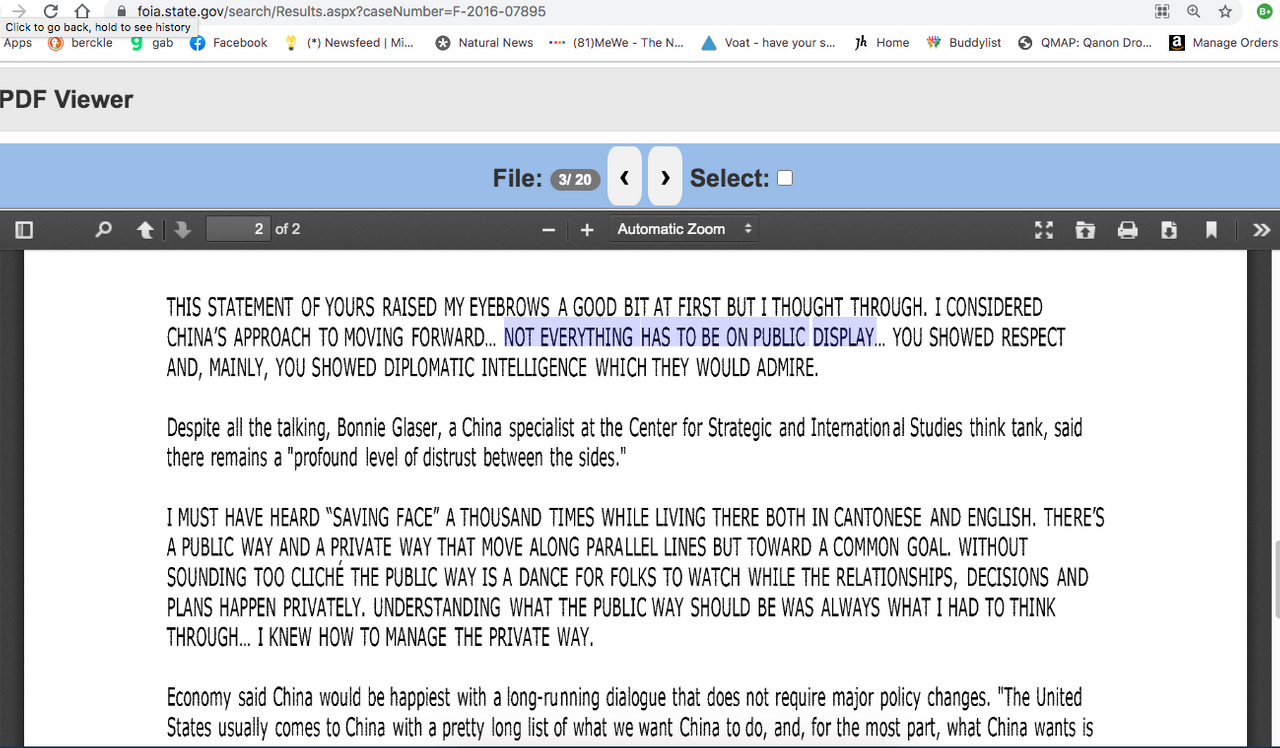Go to next file with right chevron
Screen dimensions: 1280x748
(x=665, y=178)
